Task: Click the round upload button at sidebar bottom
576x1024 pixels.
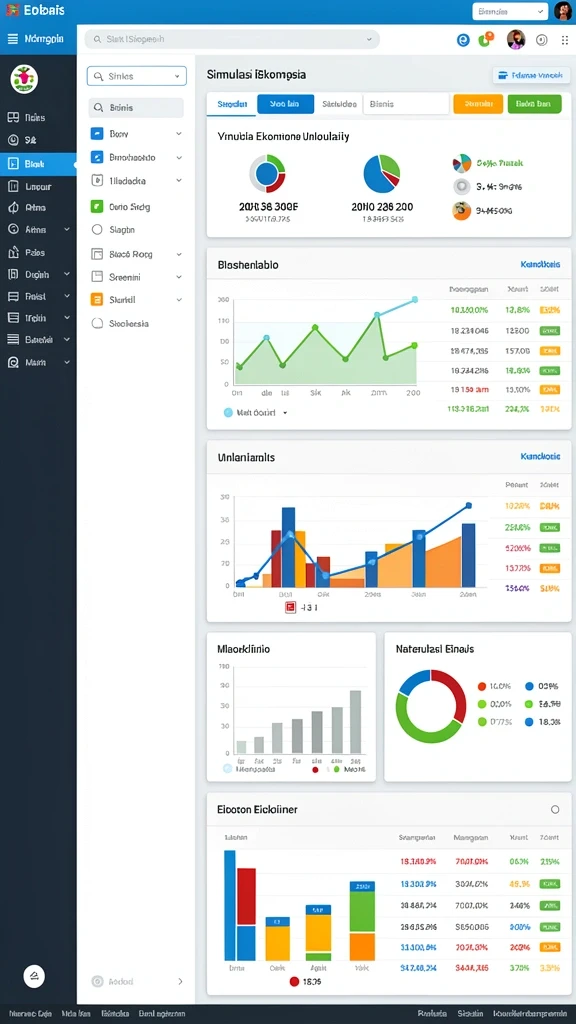Action: pos(34,976)
